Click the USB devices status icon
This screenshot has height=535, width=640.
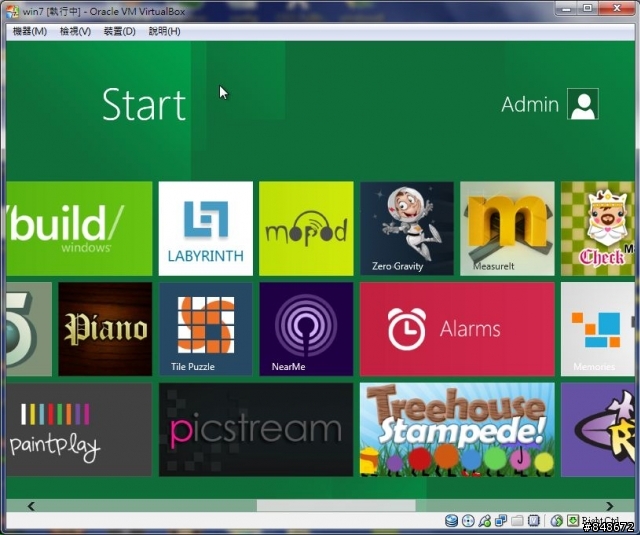click(x=485, y=521)
